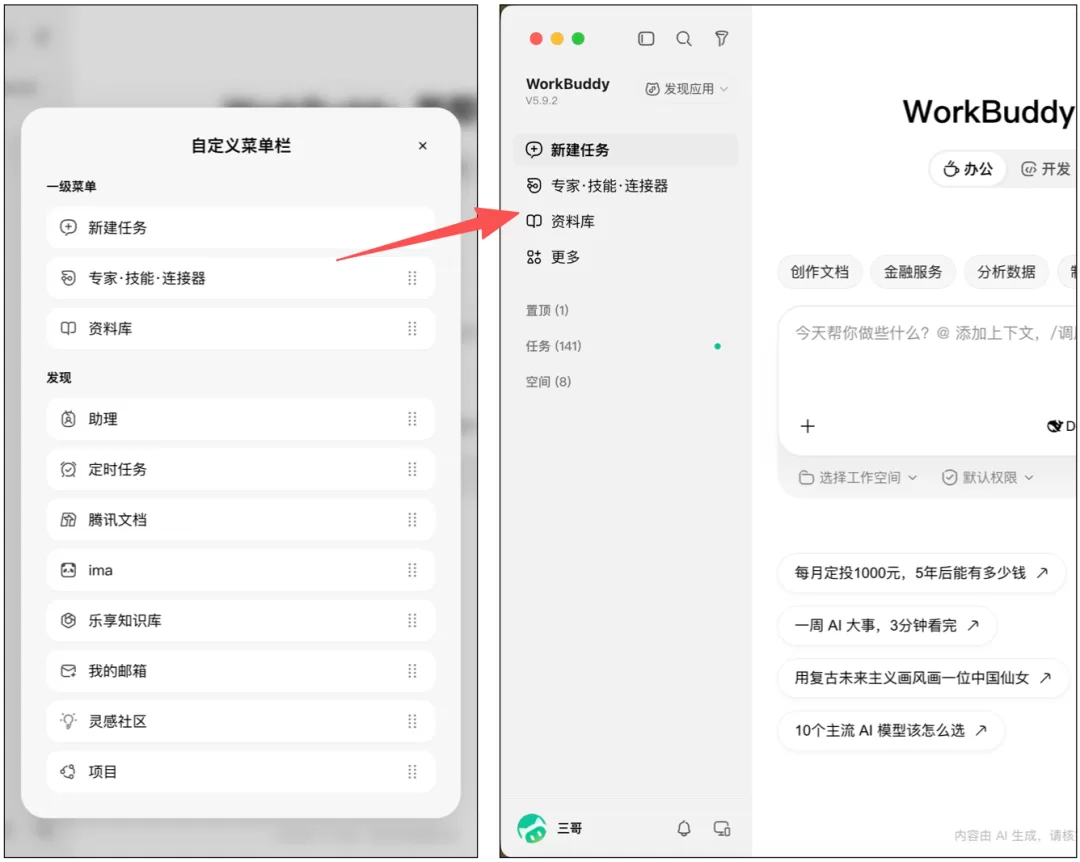Click the V5.9.2 version label
The height and width of the screenshot is (862, 1080).
pyautogui.click(x=541, y=101)
